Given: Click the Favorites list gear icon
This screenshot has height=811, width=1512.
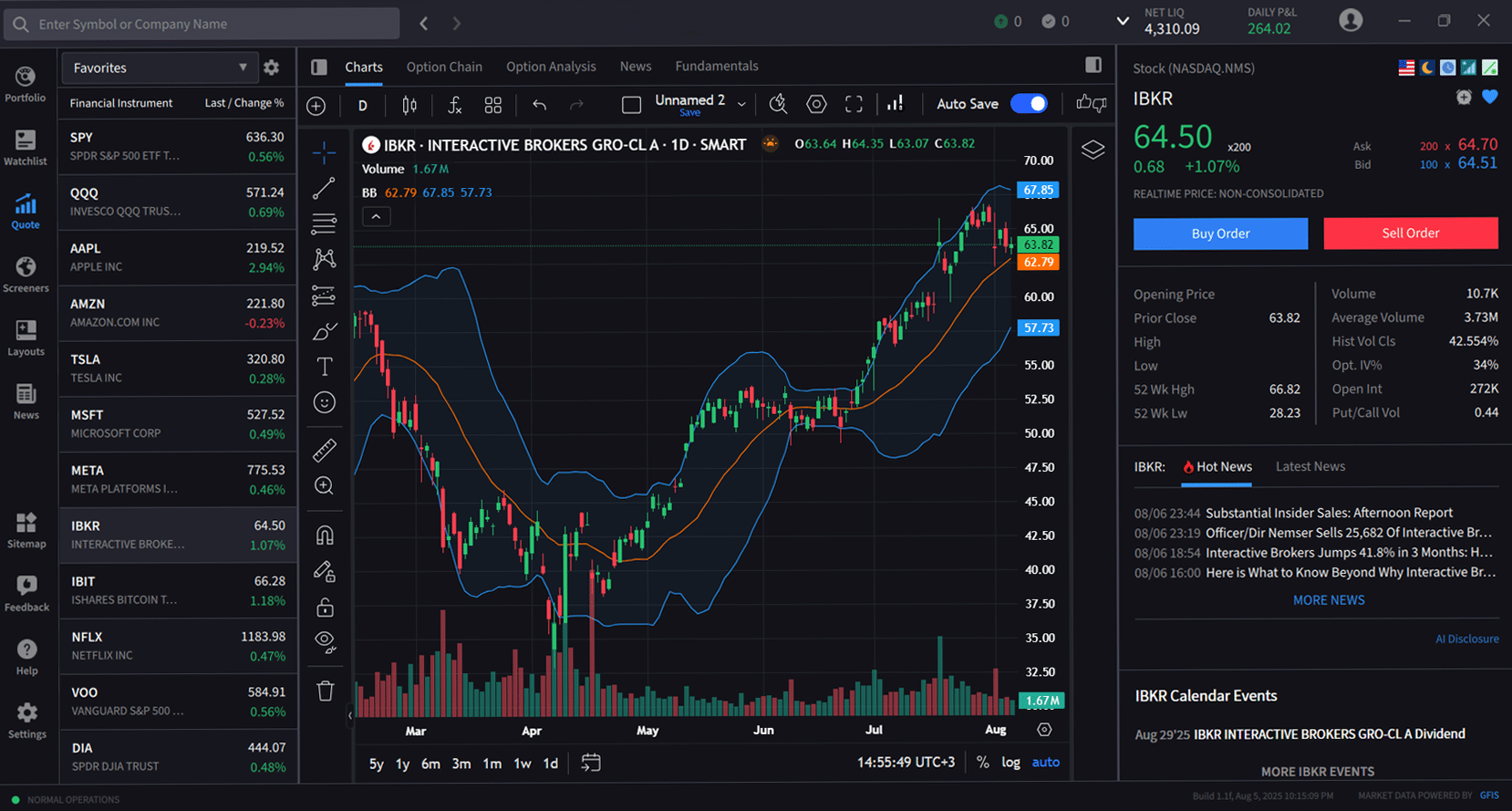Looking at the screenshot, I should click(271, 68).
